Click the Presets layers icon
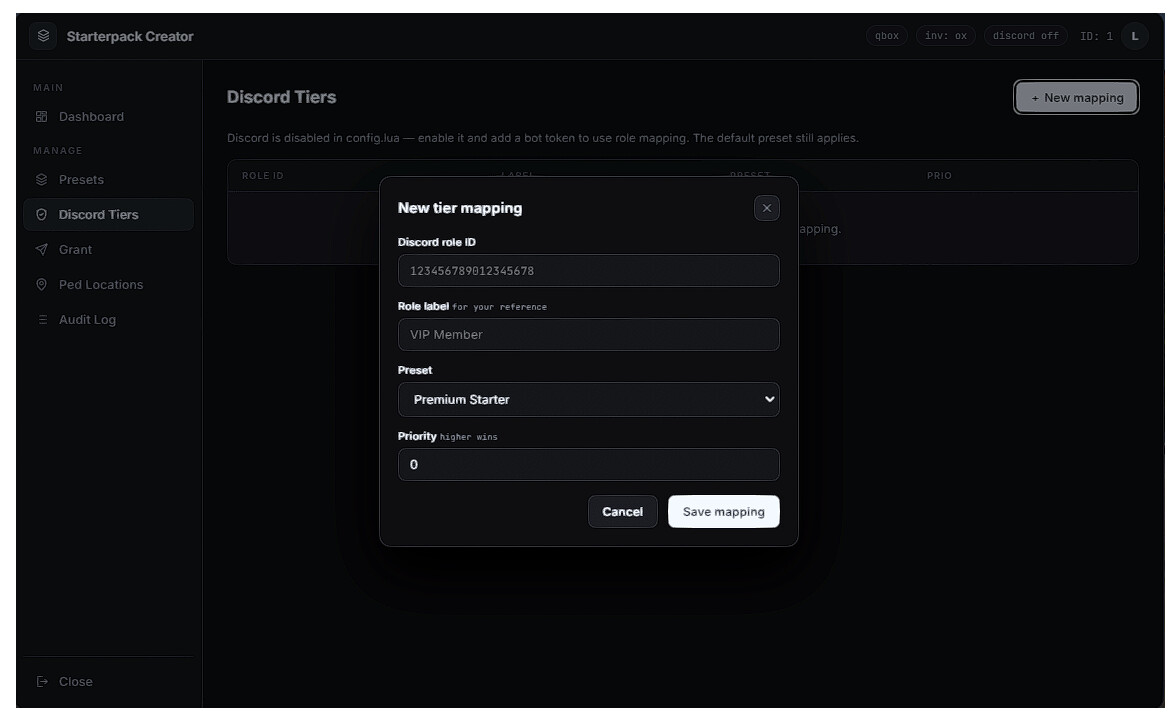Image resolution: width=1175 pixels, height=716 pixels. pos(42,180)
